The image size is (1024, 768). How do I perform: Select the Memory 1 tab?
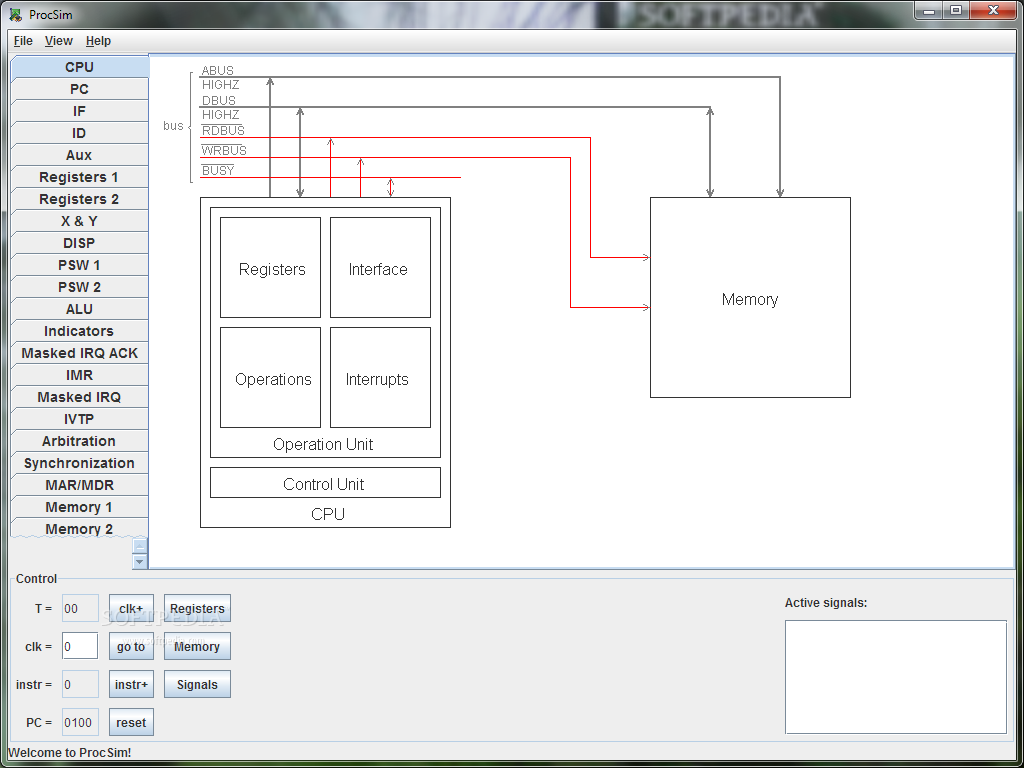[x=80, y=507]
